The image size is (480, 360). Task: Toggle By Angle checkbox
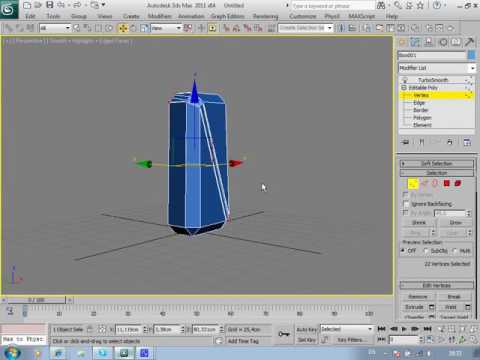406,213
